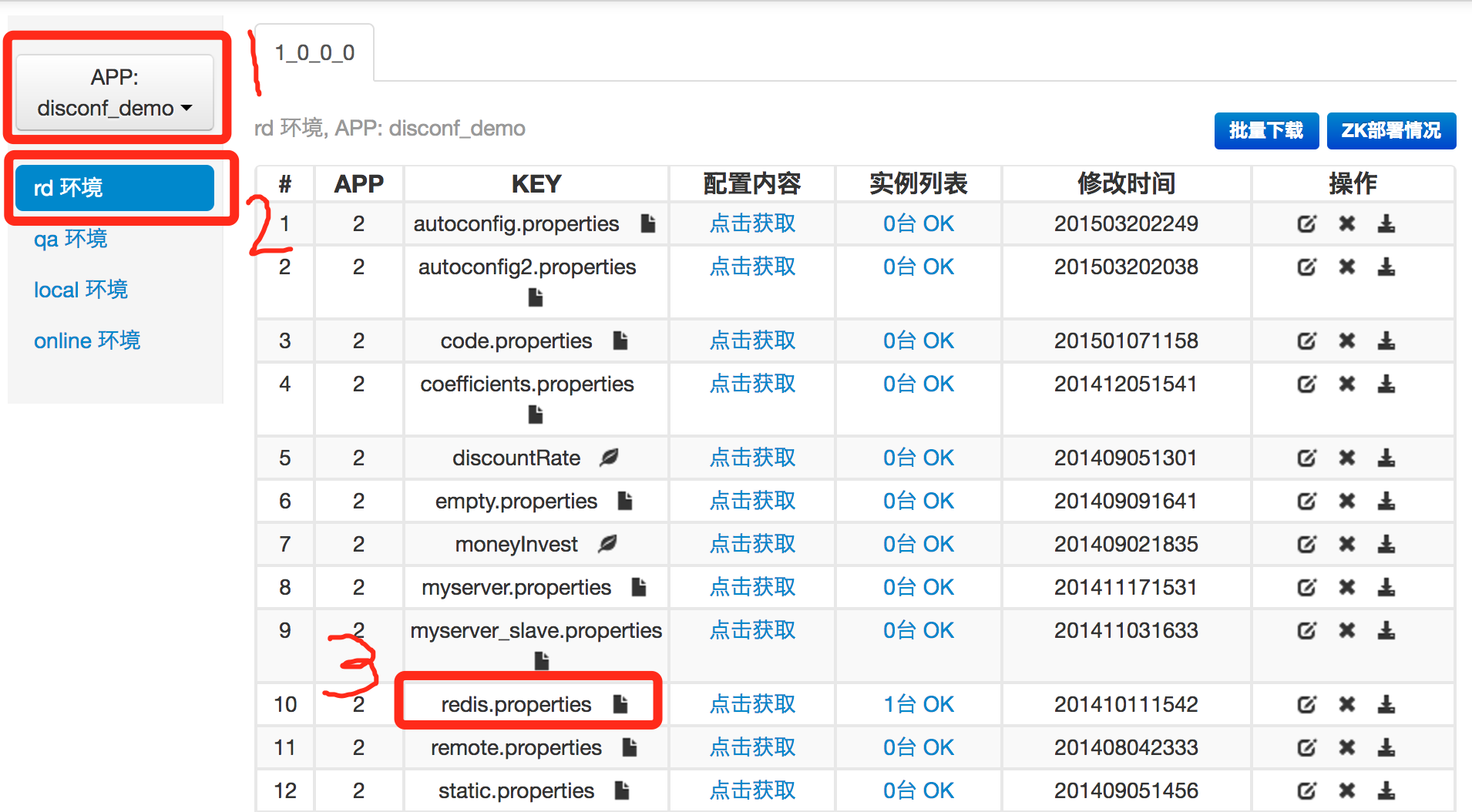Edit moneyInvest config item
Viewport: 1472px width, 812px height.
[1306, 545]
